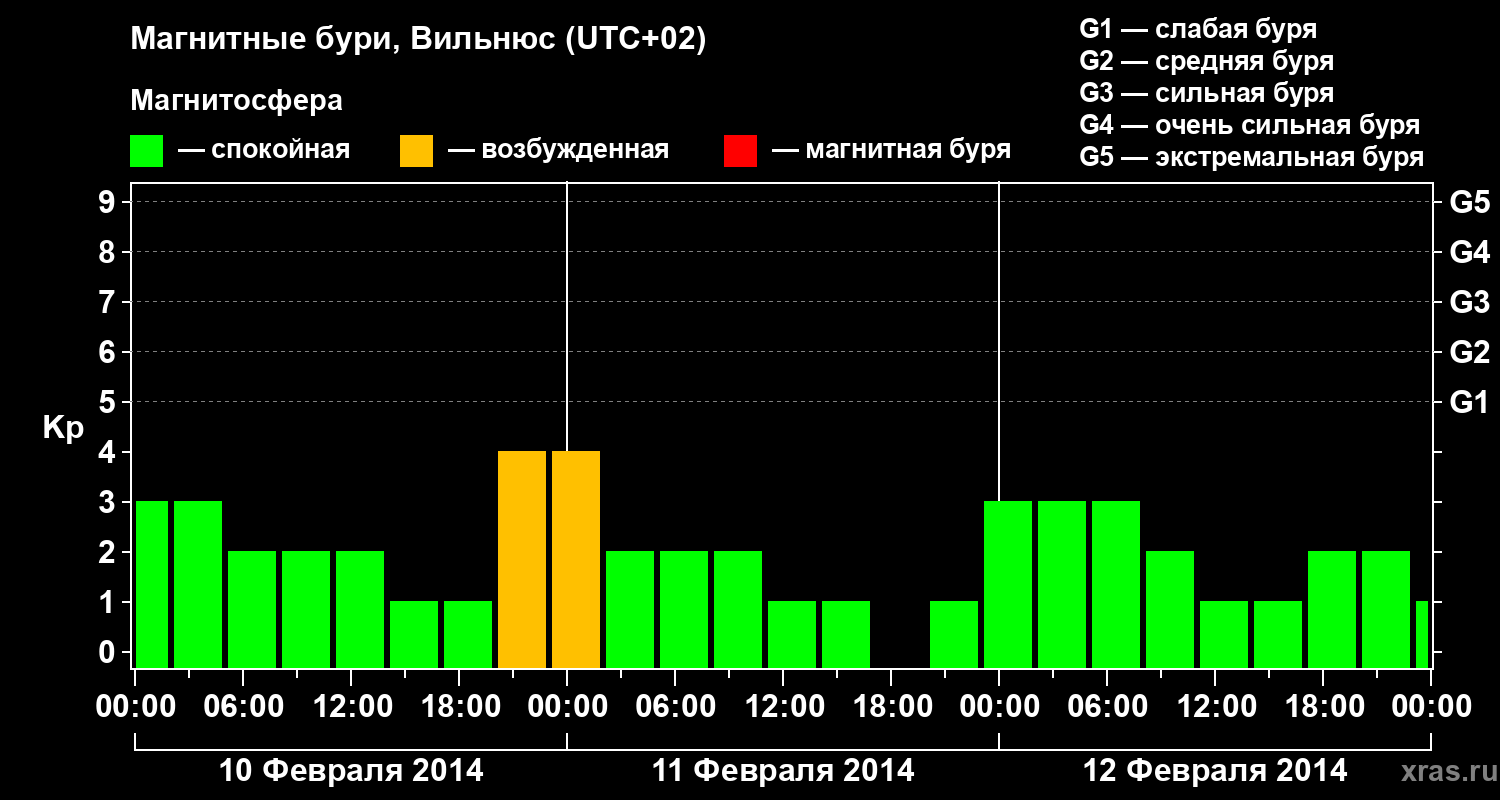Click the orange bar just before 11 Февраля midnight line
This screenshot has height=800, width=1500.
(522, 559)
